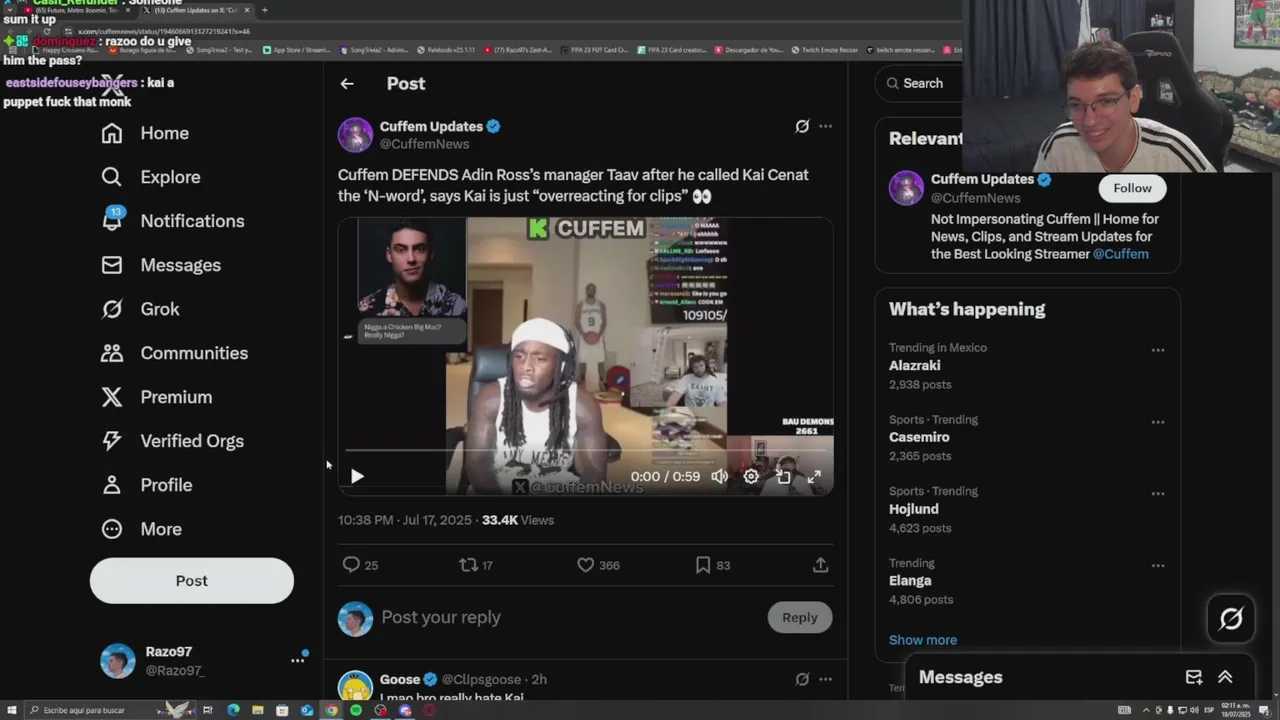Switch to Cuffem Updates on X tab

point(195,10)
